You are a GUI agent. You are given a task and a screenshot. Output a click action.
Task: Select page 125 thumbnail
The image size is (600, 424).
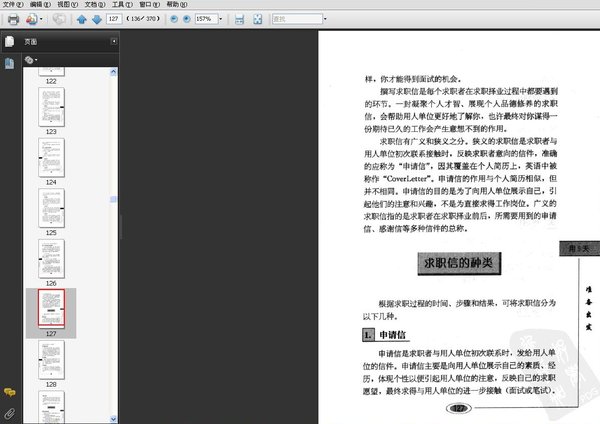tap(51, 208)
